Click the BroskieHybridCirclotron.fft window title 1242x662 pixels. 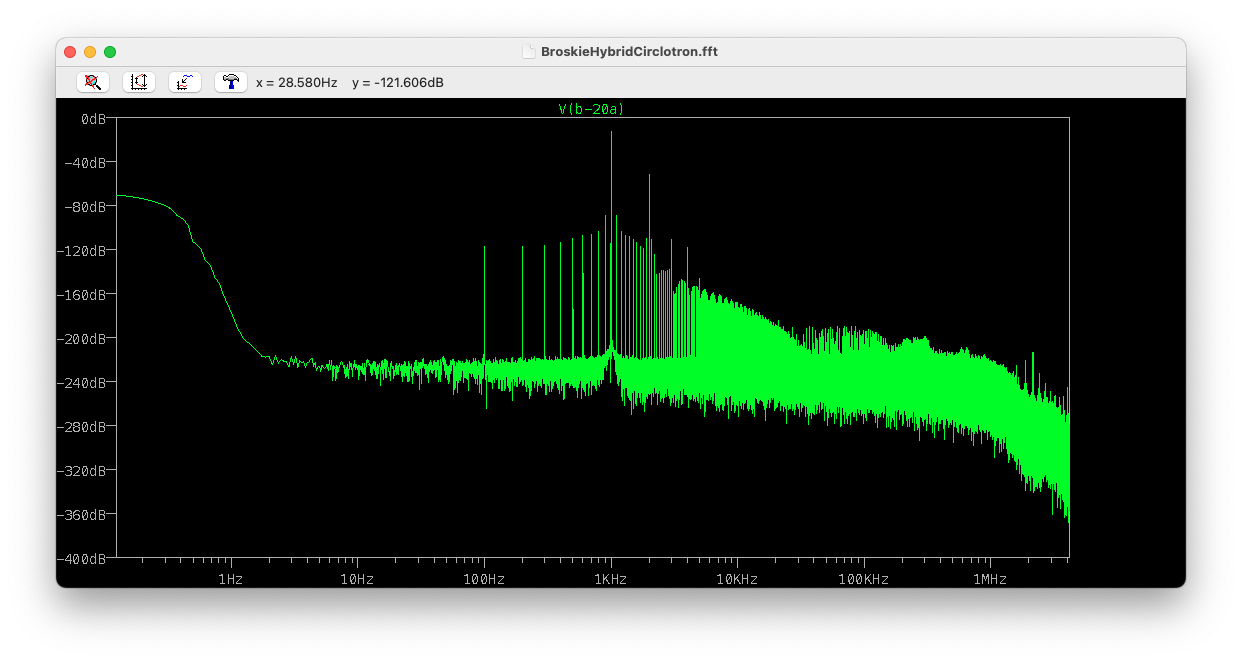[629, 52]
